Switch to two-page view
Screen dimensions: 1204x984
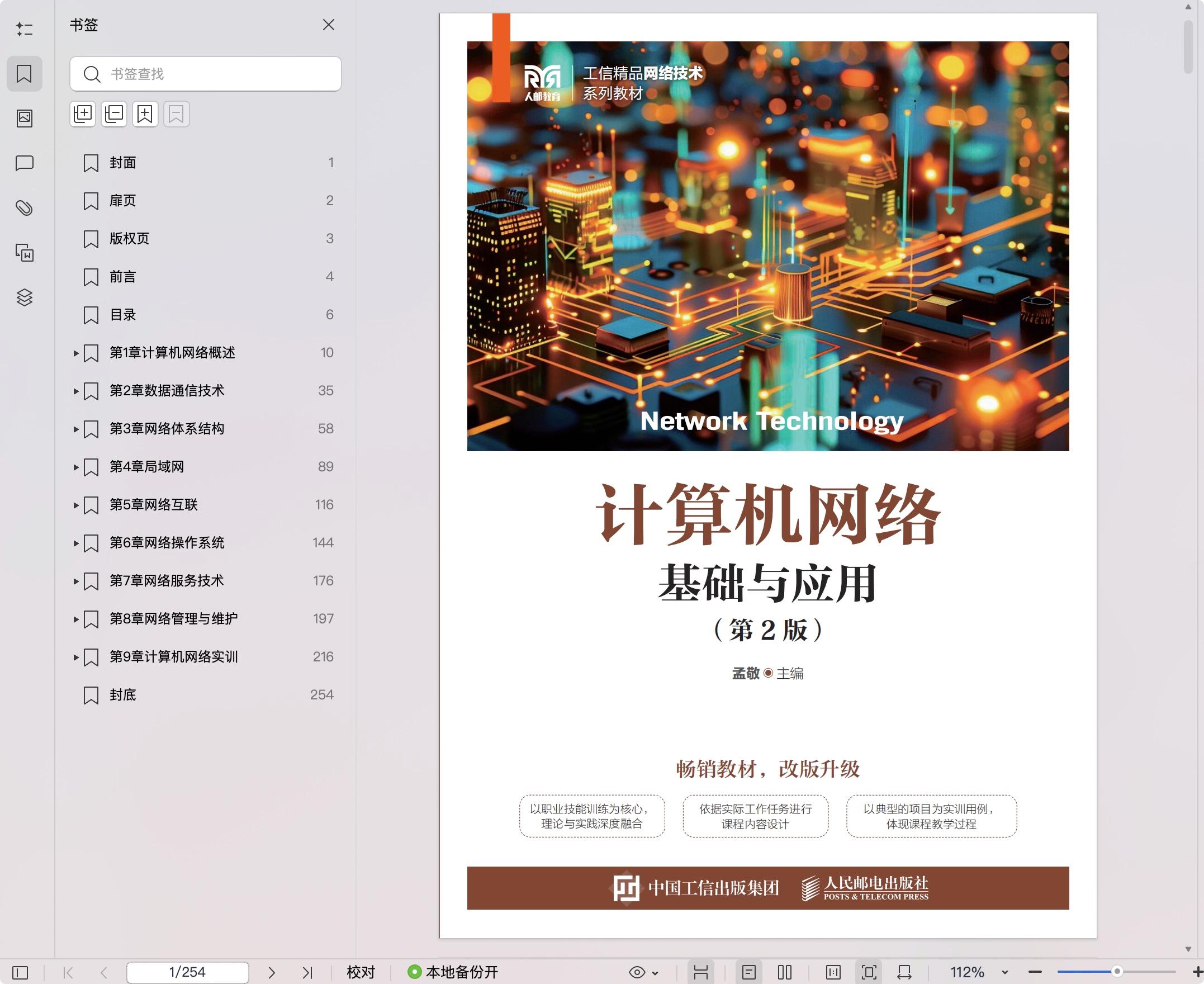pos(785,973)
